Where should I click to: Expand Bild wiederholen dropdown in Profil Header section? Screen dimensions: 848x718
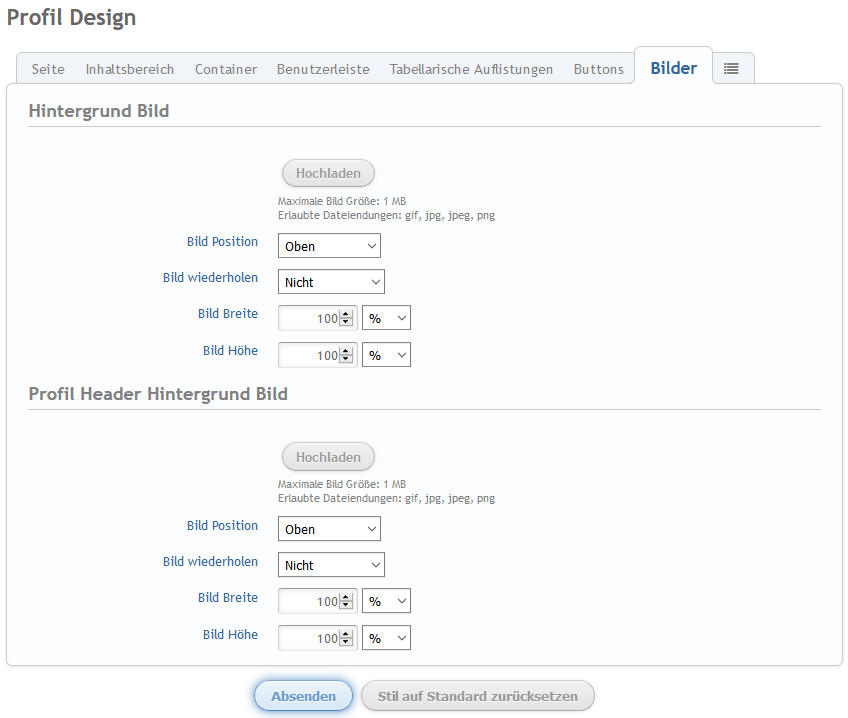point(331,565)
